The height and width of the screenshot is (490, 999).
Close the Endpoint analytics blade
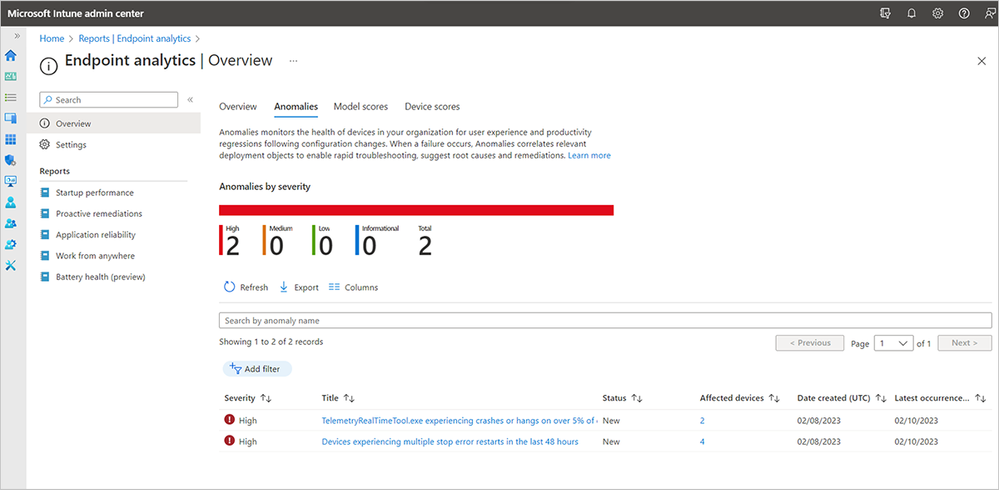[x=982, y=61]
